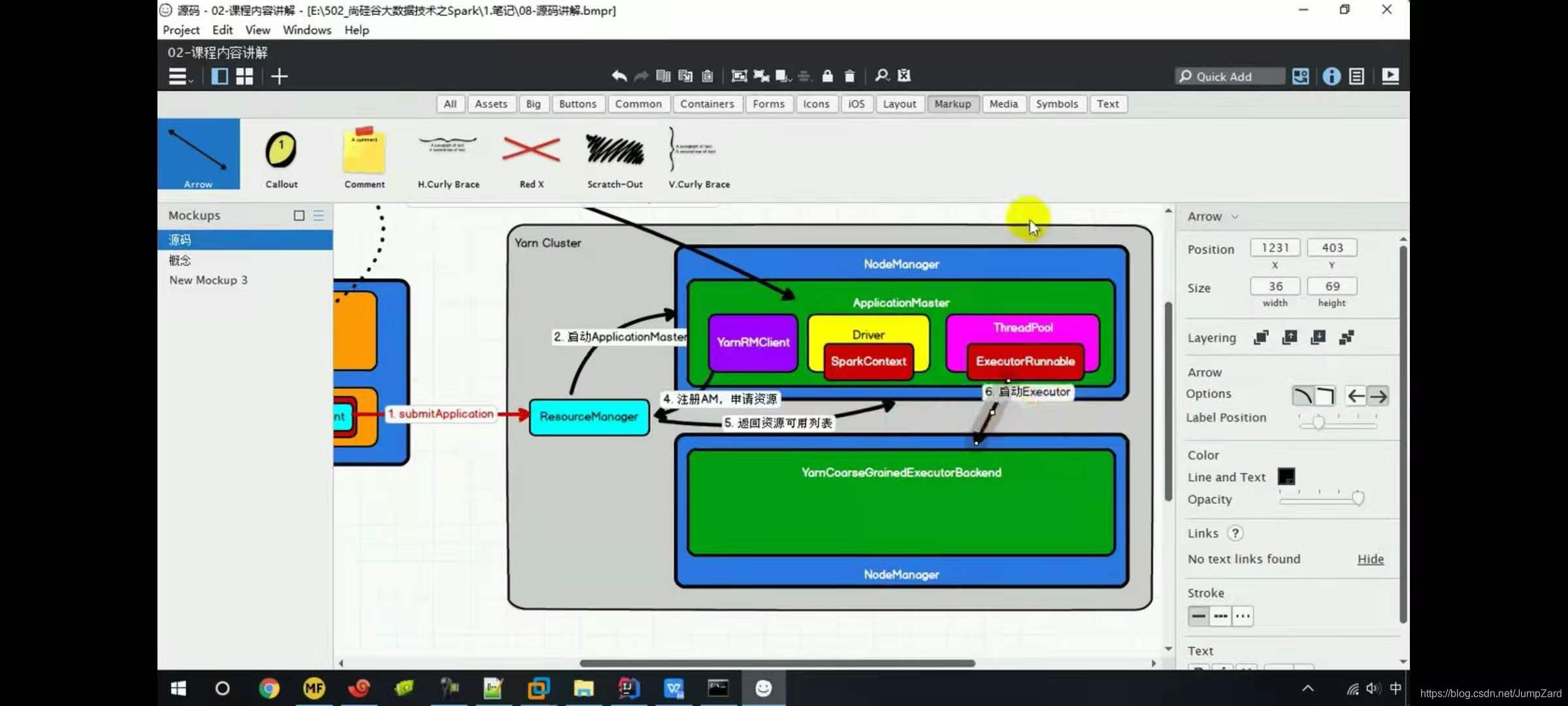Open the Help menu
This screenshot has width=1568, height=706.
pyautogui.click(x=357, y=30)
